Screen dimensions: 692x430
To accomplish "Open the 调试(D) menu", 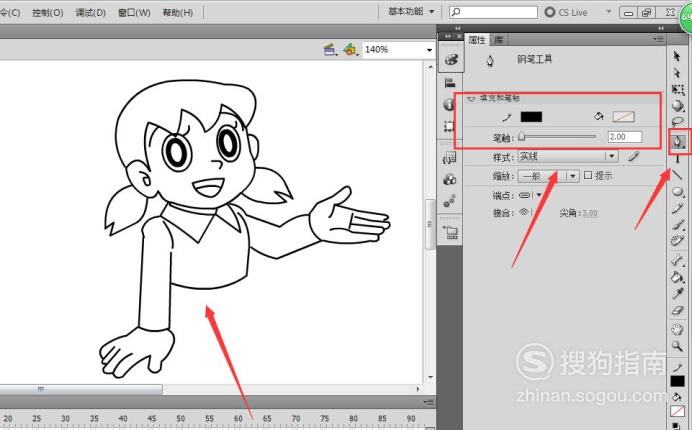I will coord(90,12).
